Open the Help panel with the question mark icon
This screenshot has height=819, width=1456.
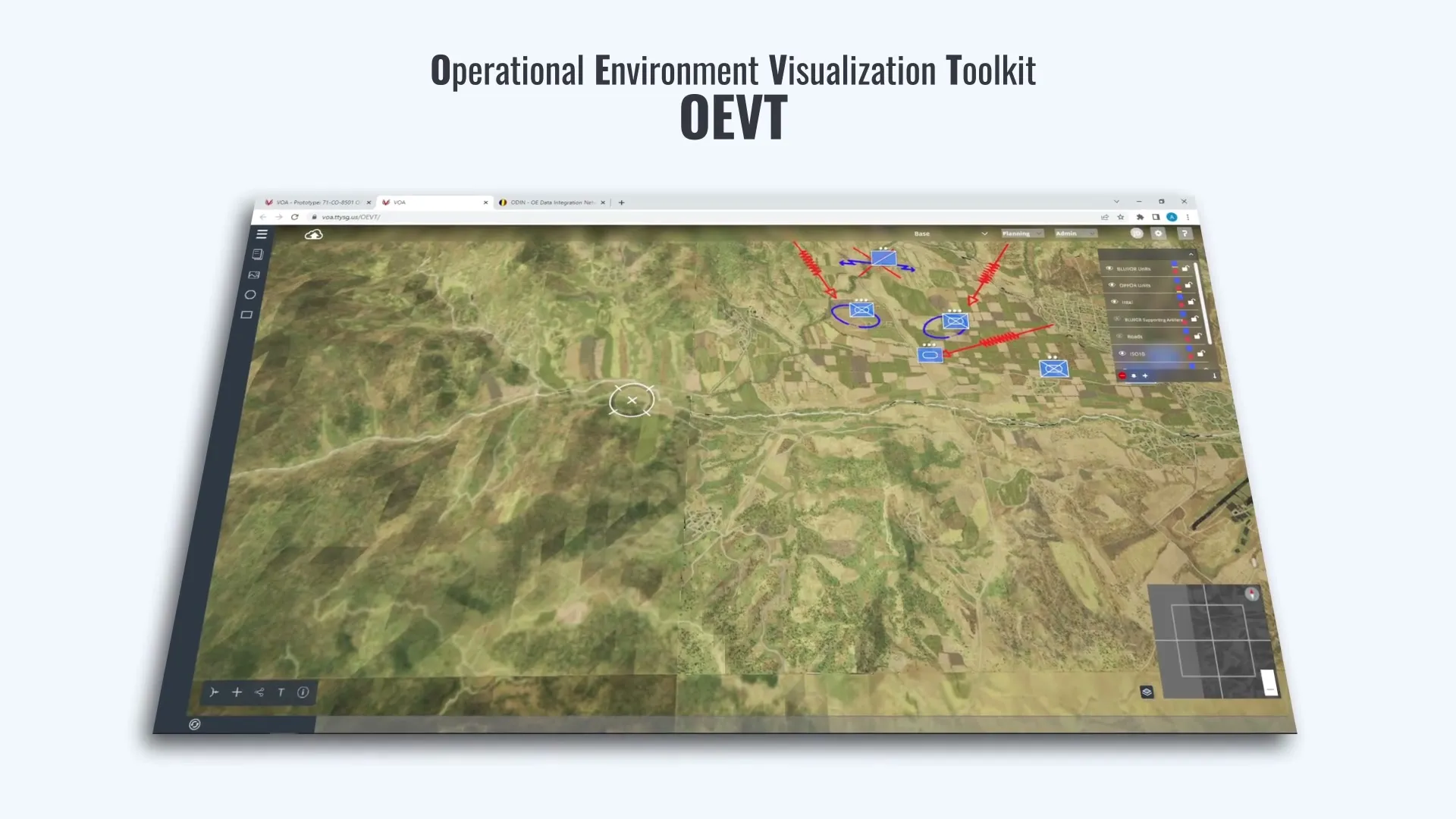pos(1185,234)
